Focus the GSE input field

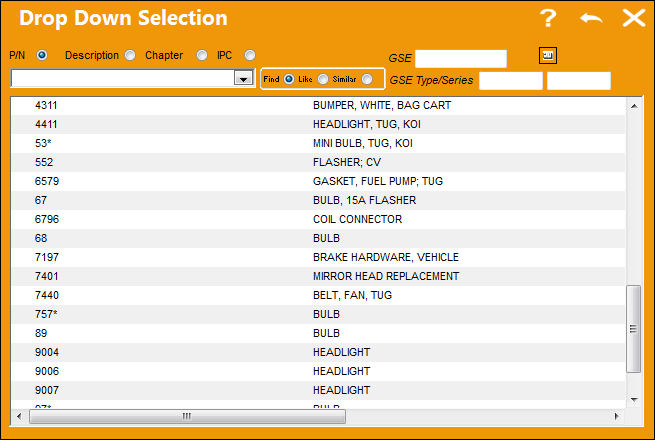click(x=461, y=58)
